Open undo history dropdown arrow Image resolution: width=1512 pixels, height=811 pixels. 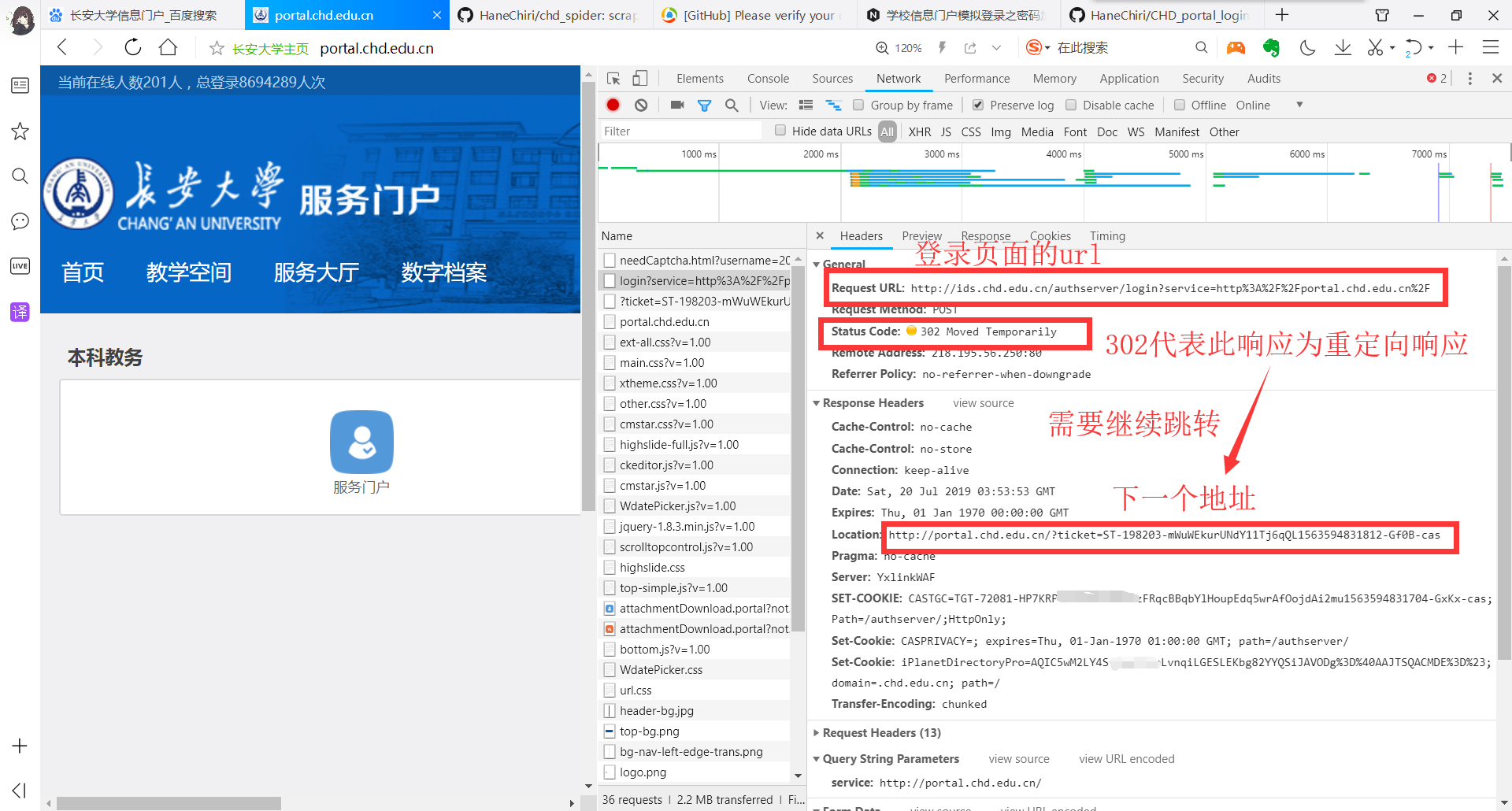coord(1431,48)
